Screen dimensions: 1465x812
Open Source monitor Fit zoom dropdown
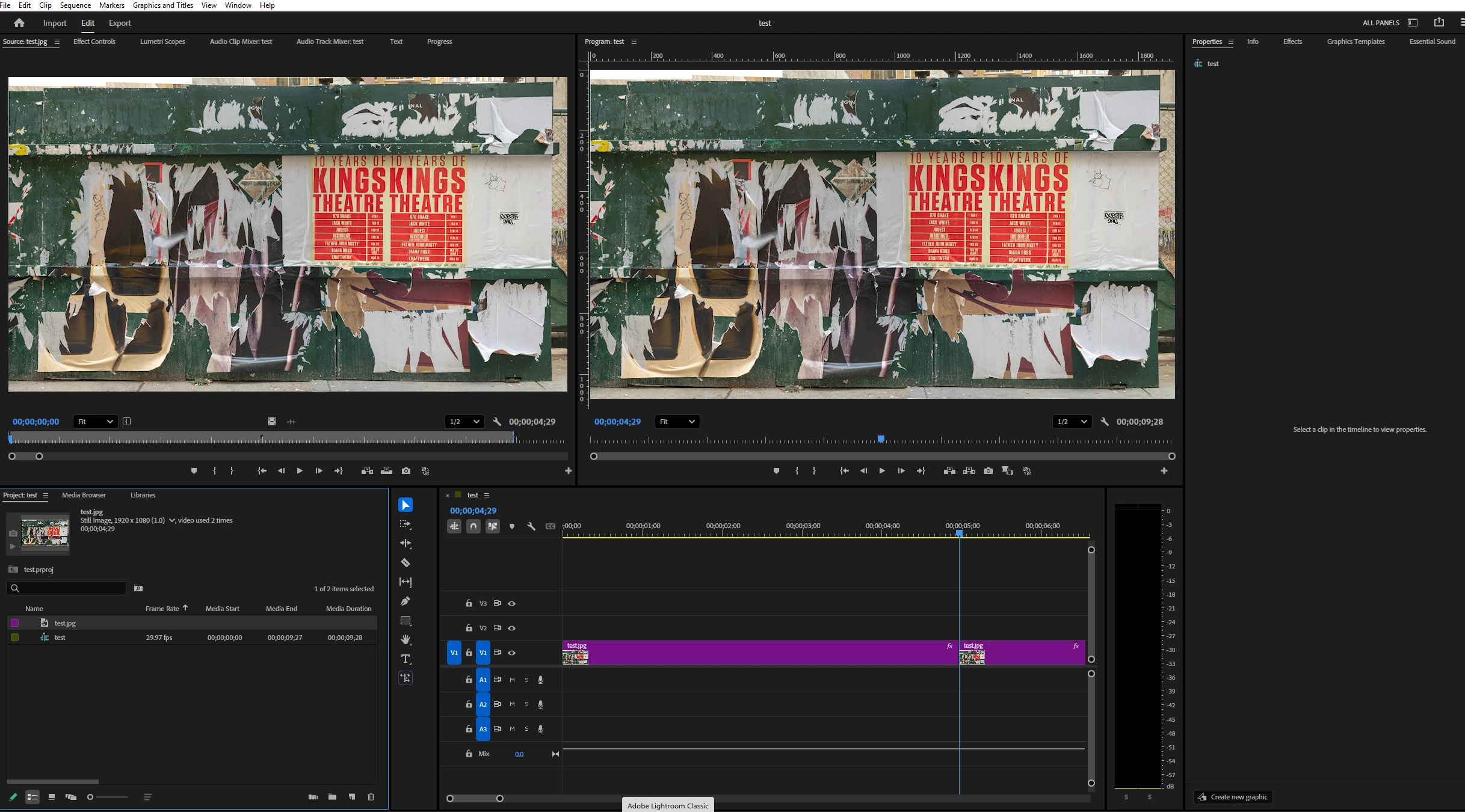tap(95, 422)
